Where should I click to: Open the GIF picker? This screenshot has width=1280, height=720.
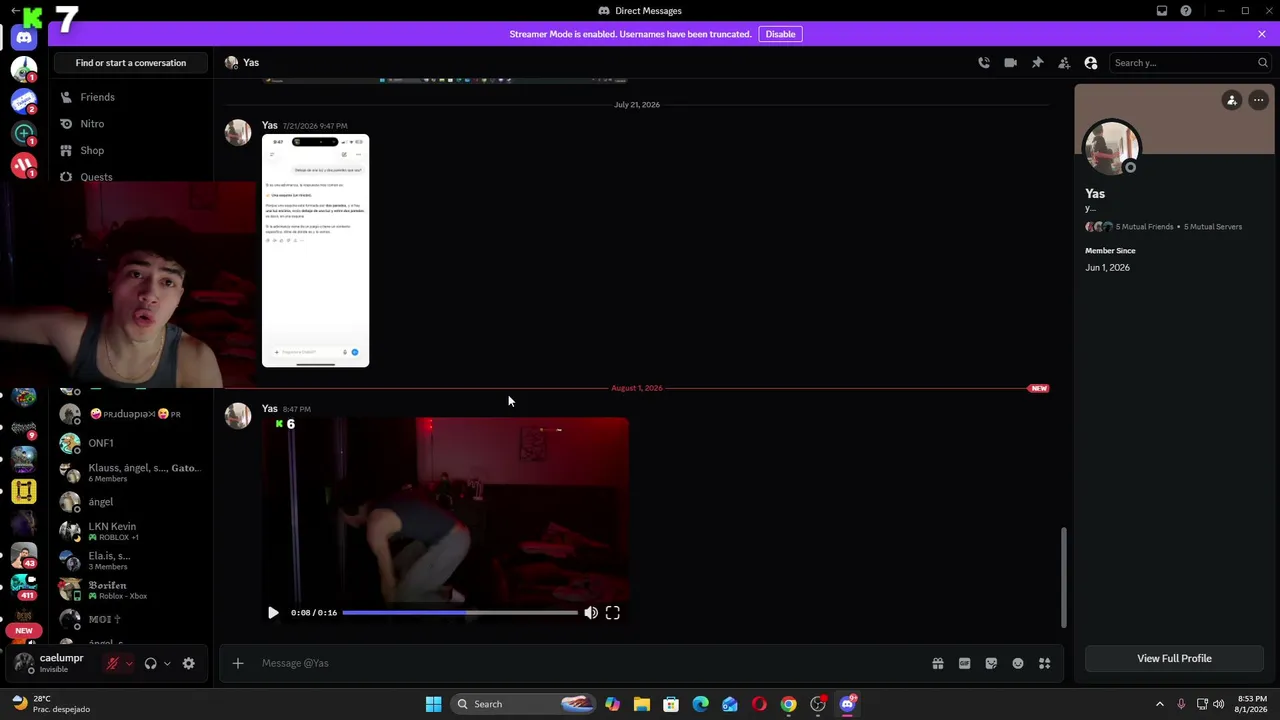pos(965,663)
